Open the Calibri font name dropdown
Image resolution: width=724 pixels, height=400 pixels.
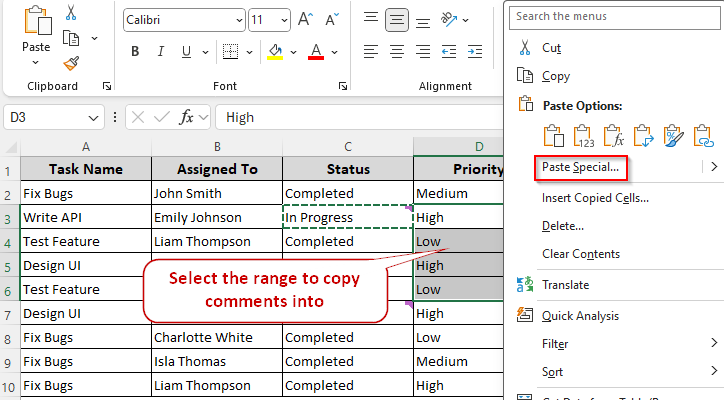click(x=236, y=20)
